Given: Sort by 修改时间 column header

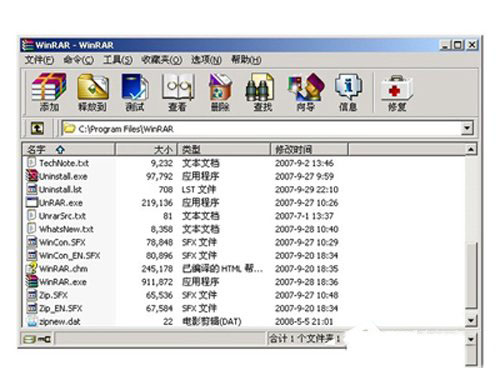Looking at the screenshot, I should [x=309, y=149].
